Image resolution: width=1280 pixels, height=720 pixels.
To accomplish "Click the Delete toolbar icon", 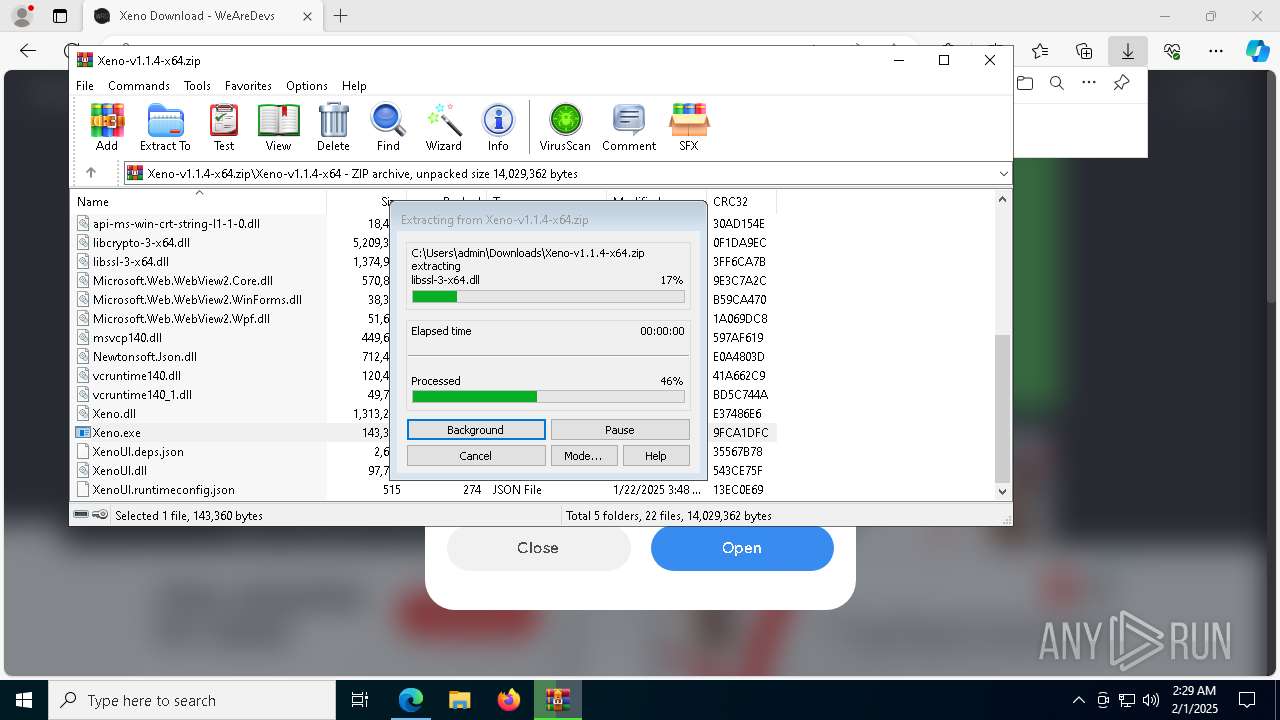I will tap(333, 127).
